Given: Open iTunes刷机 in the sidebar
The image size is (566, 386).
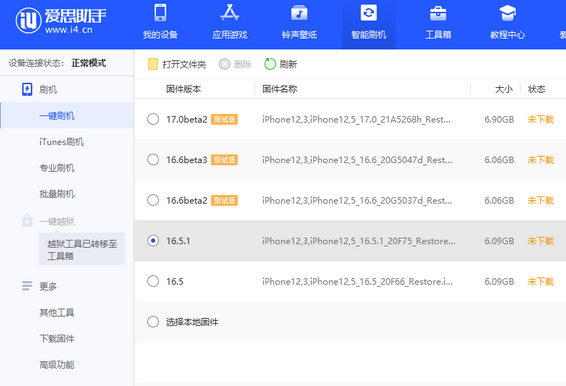Looking at the screenshot, I should (x=61, y=142).
